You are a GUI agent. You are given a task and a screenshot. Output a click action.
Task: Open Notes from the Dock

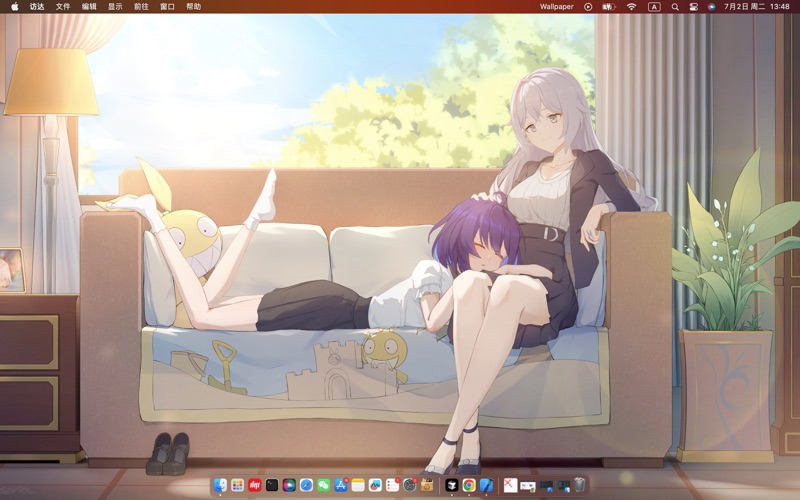(358, 484)
